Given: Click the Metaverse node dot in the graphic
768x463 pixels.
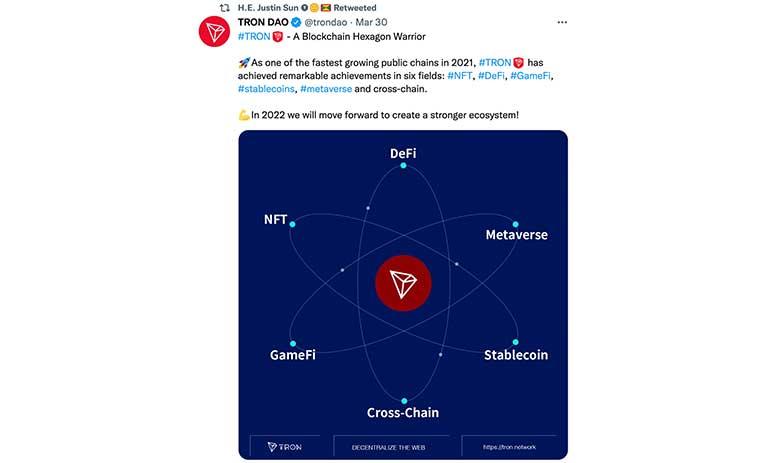Looking at the screenshot, I should [x=515, y=224].
